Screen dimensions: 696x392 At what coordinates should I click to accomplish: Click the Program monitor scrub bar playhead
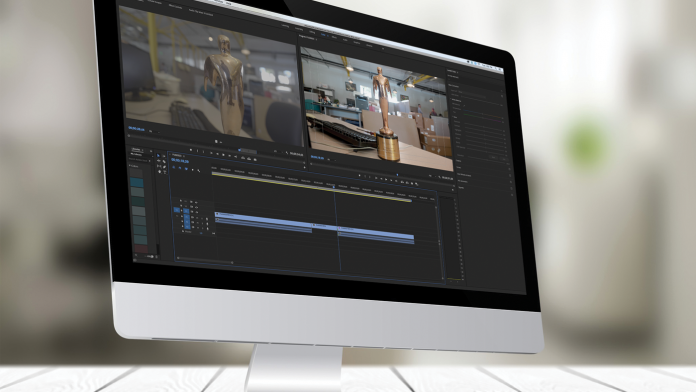pos(397,174)
